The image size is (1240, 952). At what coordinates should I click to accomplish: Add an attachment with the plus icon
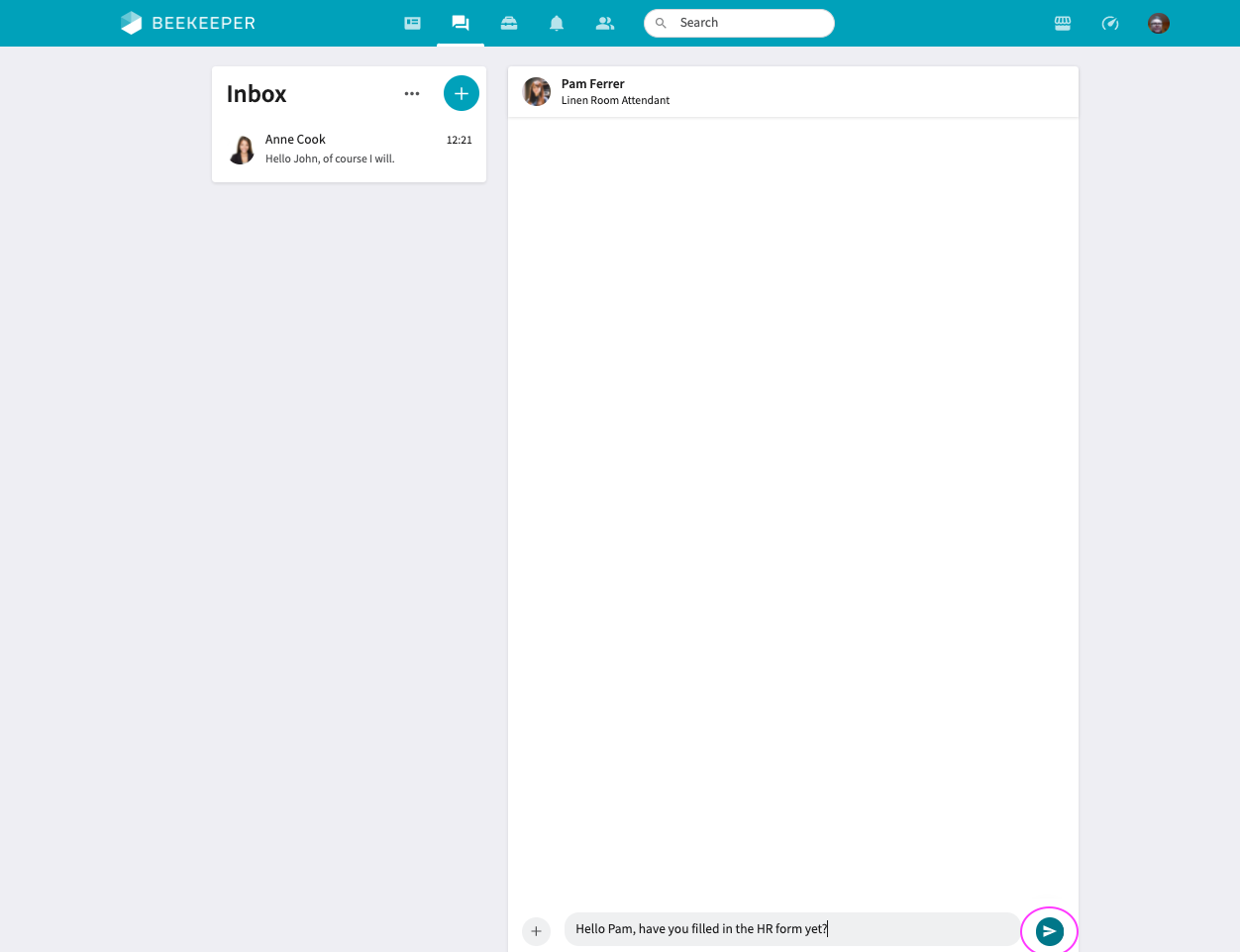pyautogui.click(x=536, y=931)
